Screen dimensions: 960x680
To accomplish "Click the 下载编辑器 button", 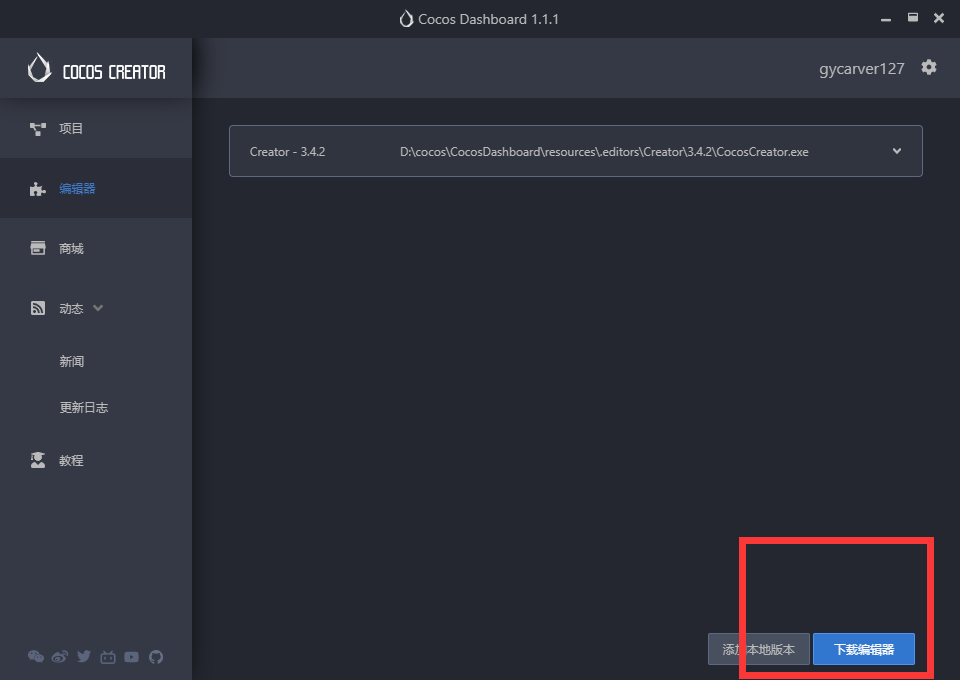I will click(x=864, y=649).
